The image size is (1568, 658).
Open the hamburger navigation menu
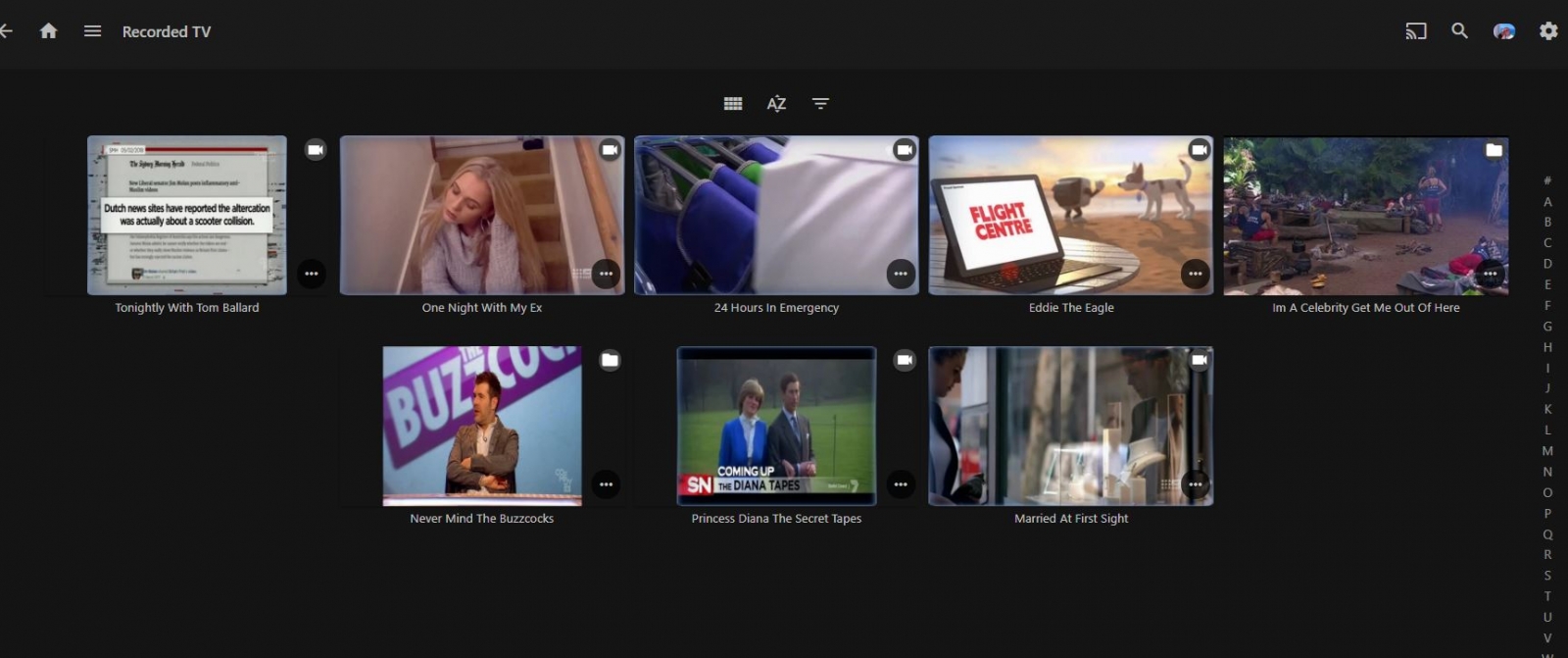pos(92,31)
